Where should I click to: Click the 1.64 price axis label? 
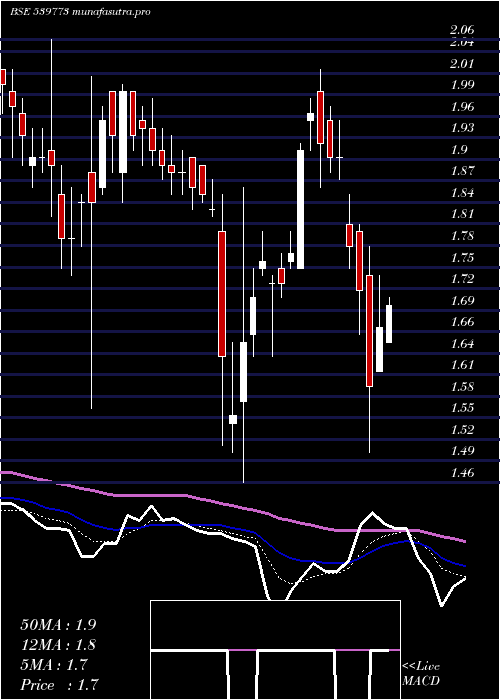pos(462,344)
